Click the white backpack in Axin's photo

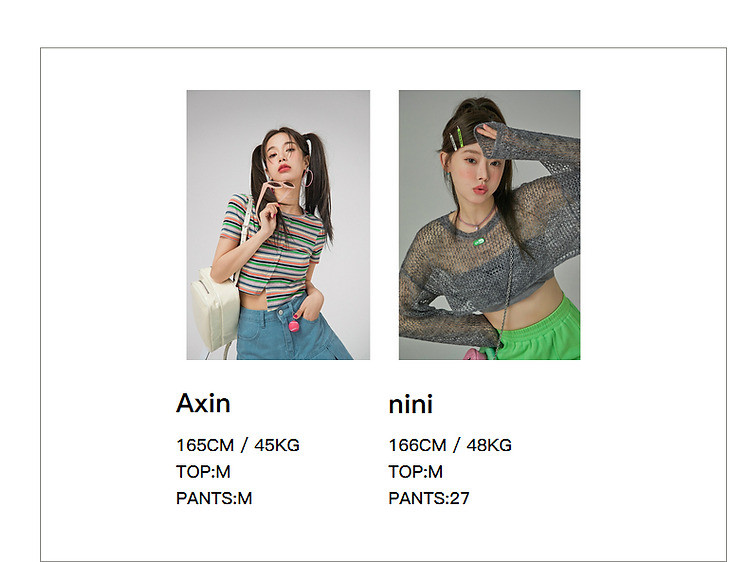215,309
